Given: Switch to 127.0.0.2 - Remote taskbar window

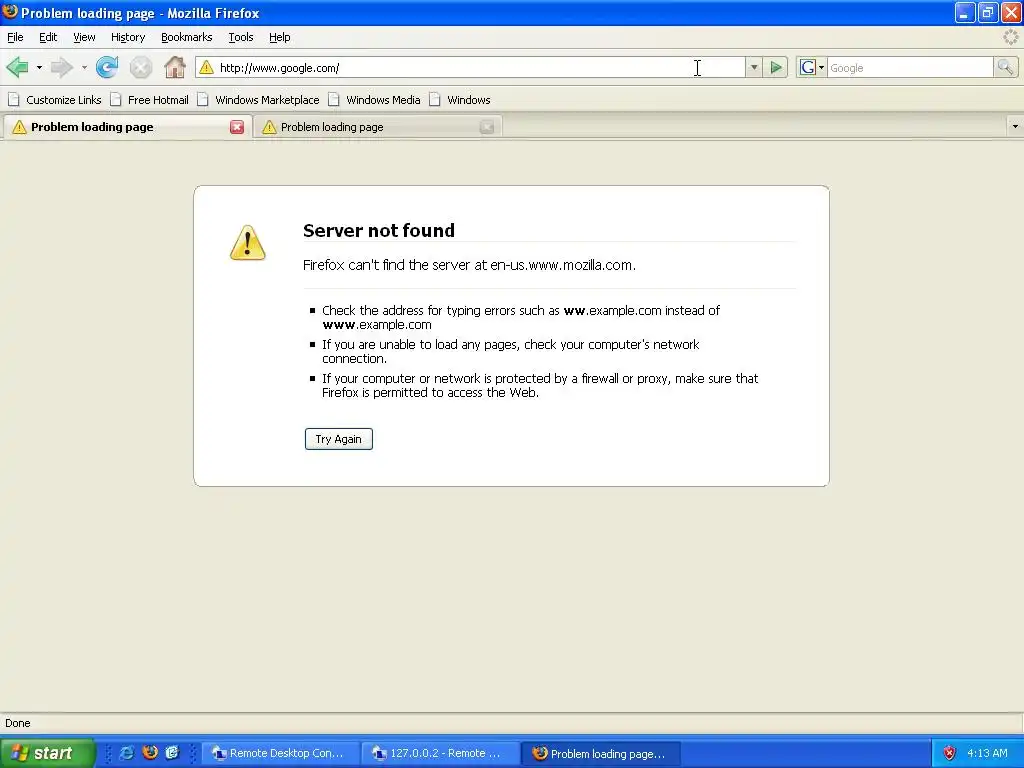Looking at the screenshot, I should coord(441,753).
